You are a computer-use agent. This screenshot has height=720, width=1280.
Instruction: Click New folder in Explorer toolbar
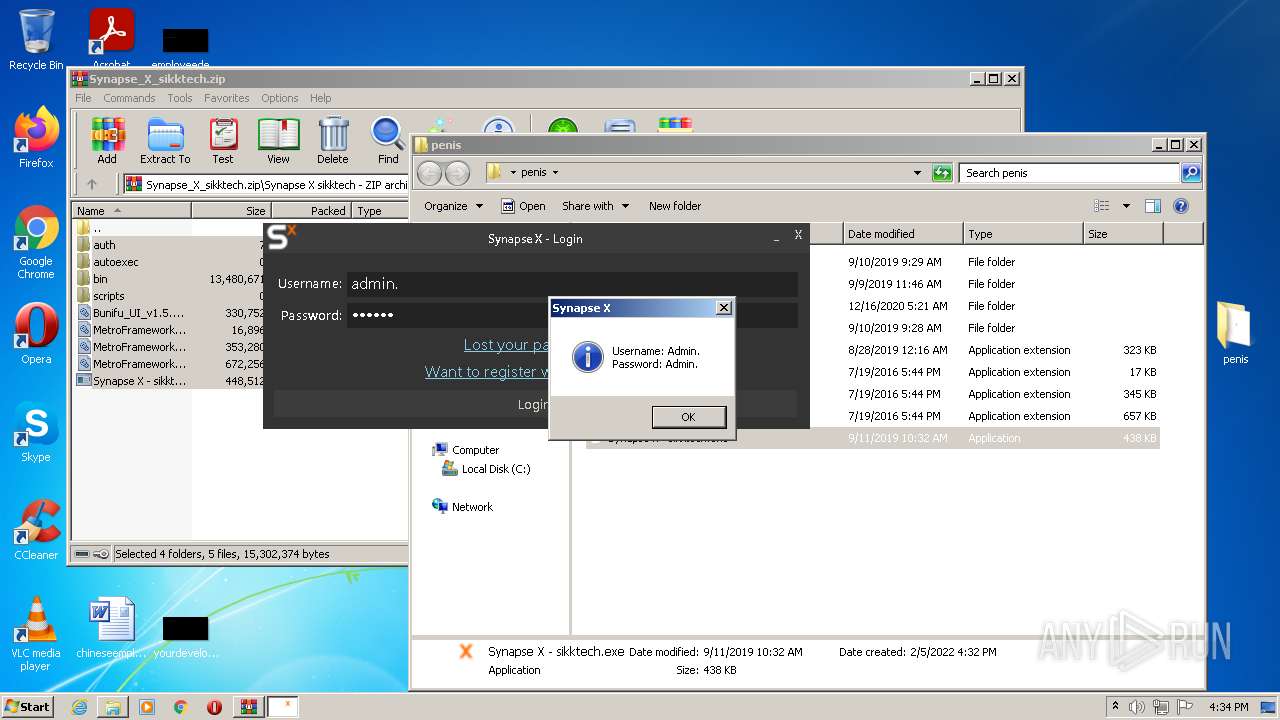[675, 206]
